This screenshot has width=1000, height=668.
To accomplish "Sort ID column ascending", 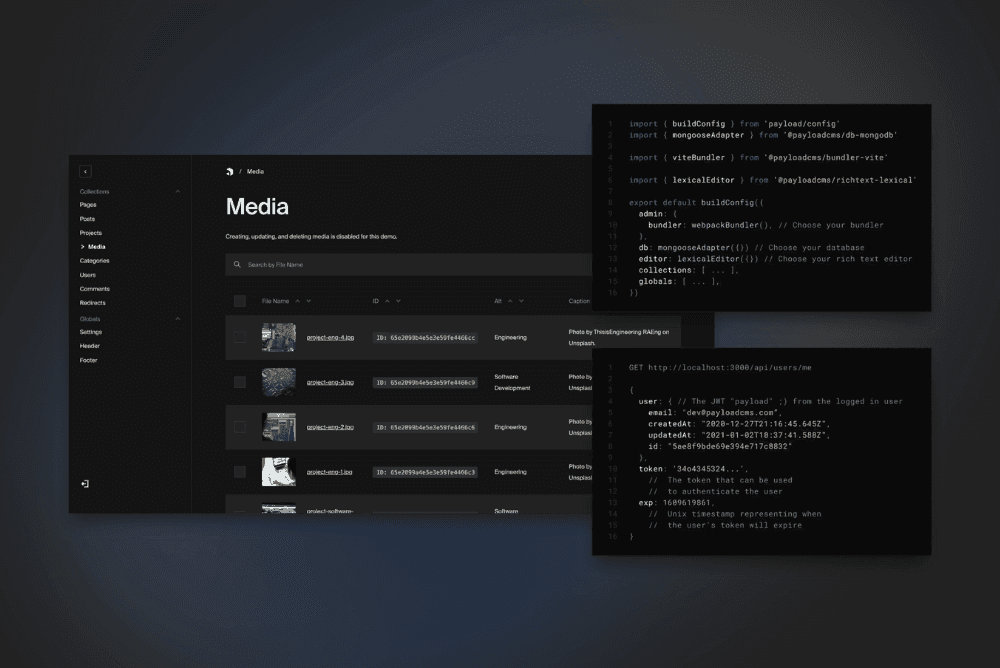I will 387,301.
